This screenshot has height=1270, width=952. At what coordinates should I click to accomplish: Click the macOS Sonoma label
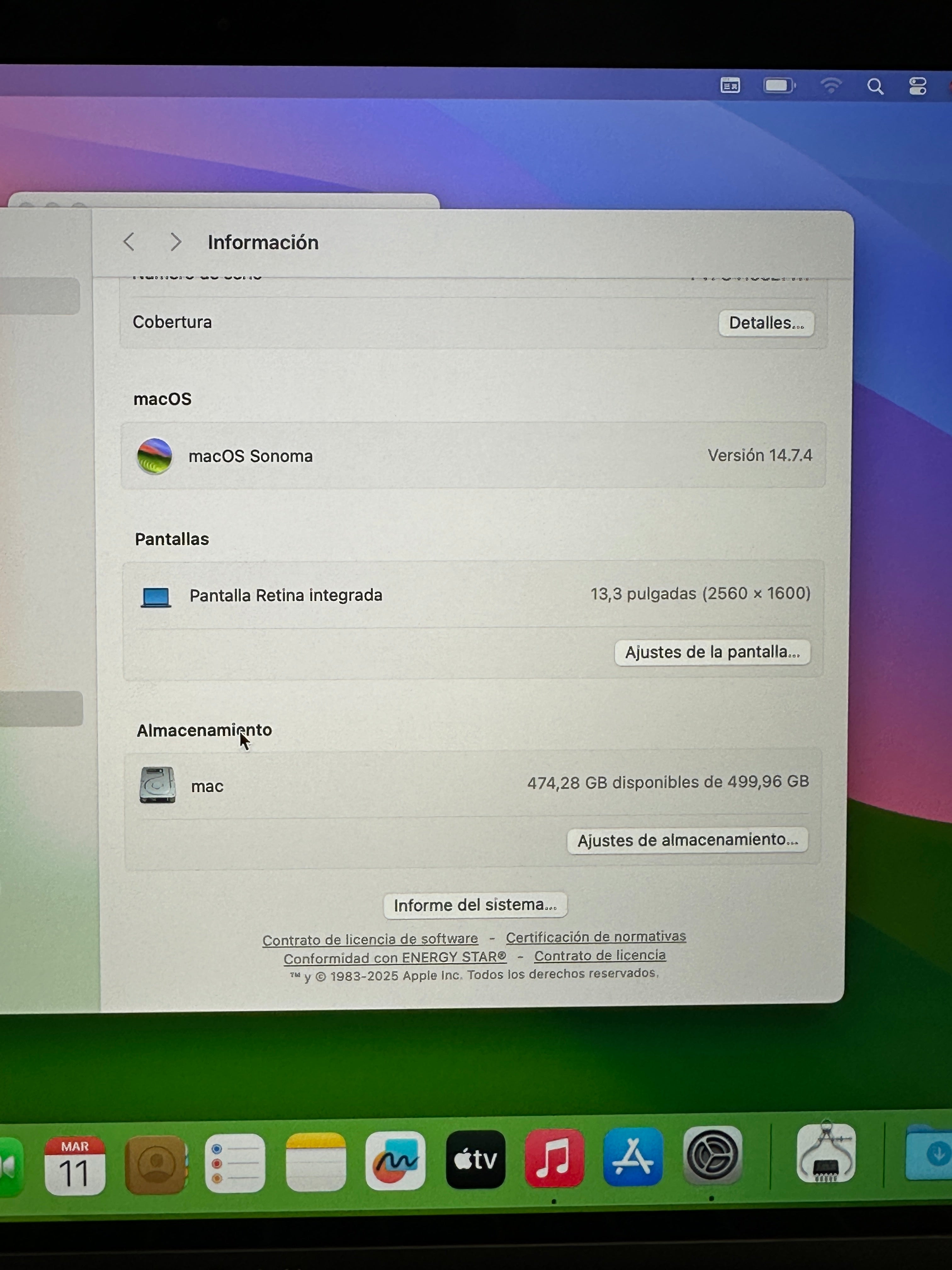tap(251, 456)
